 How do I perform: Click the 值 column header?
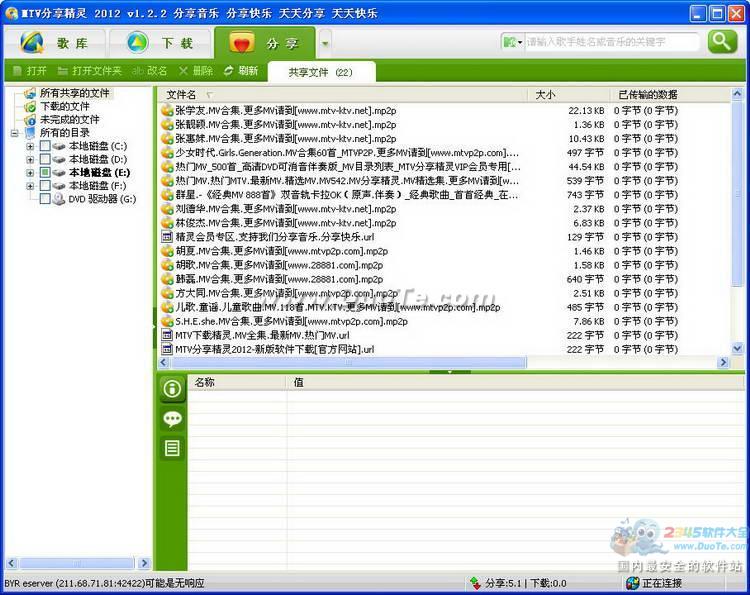[x=516, y=382]
